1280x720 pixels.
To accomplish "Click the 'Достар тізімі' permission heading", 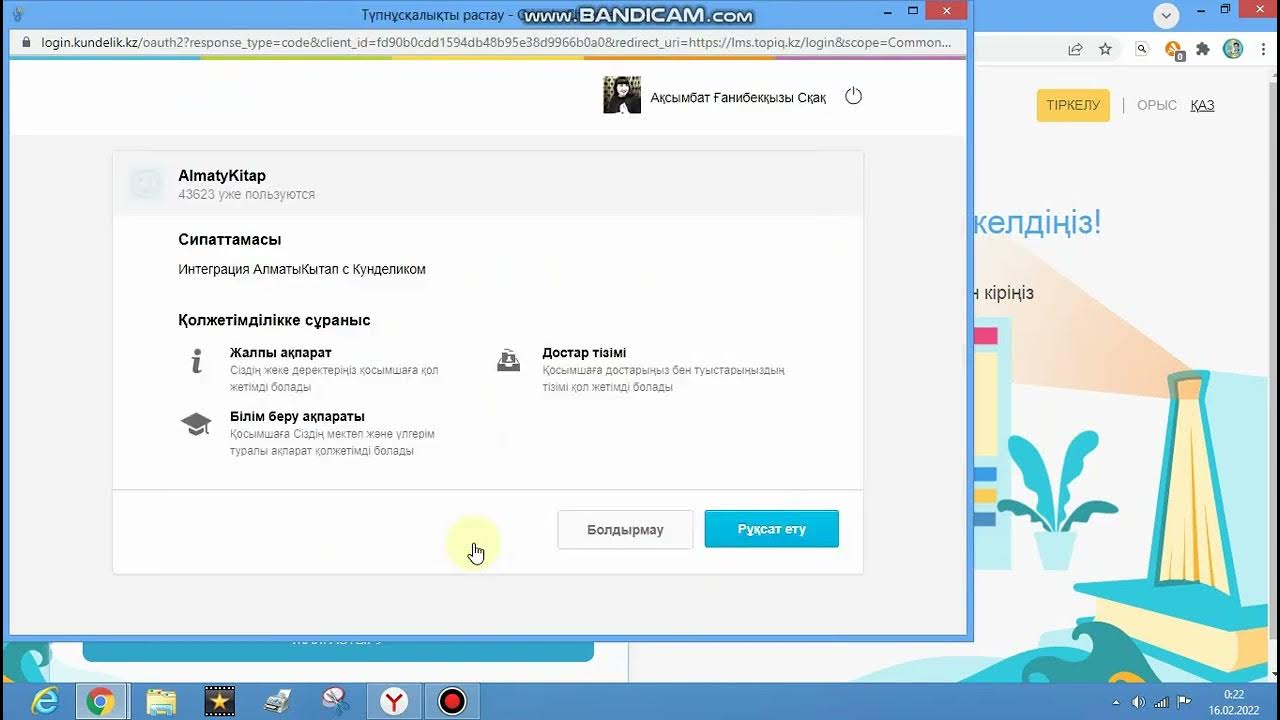I will 584,353.
